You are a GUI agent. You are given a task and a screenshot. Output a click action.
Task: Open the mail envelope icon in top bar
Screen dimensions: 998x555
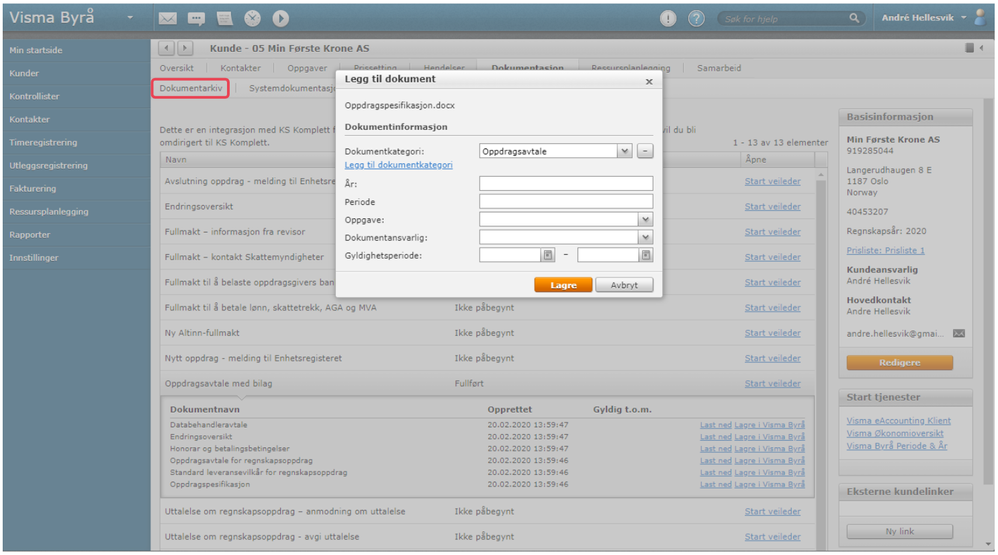tap(167, 18)
